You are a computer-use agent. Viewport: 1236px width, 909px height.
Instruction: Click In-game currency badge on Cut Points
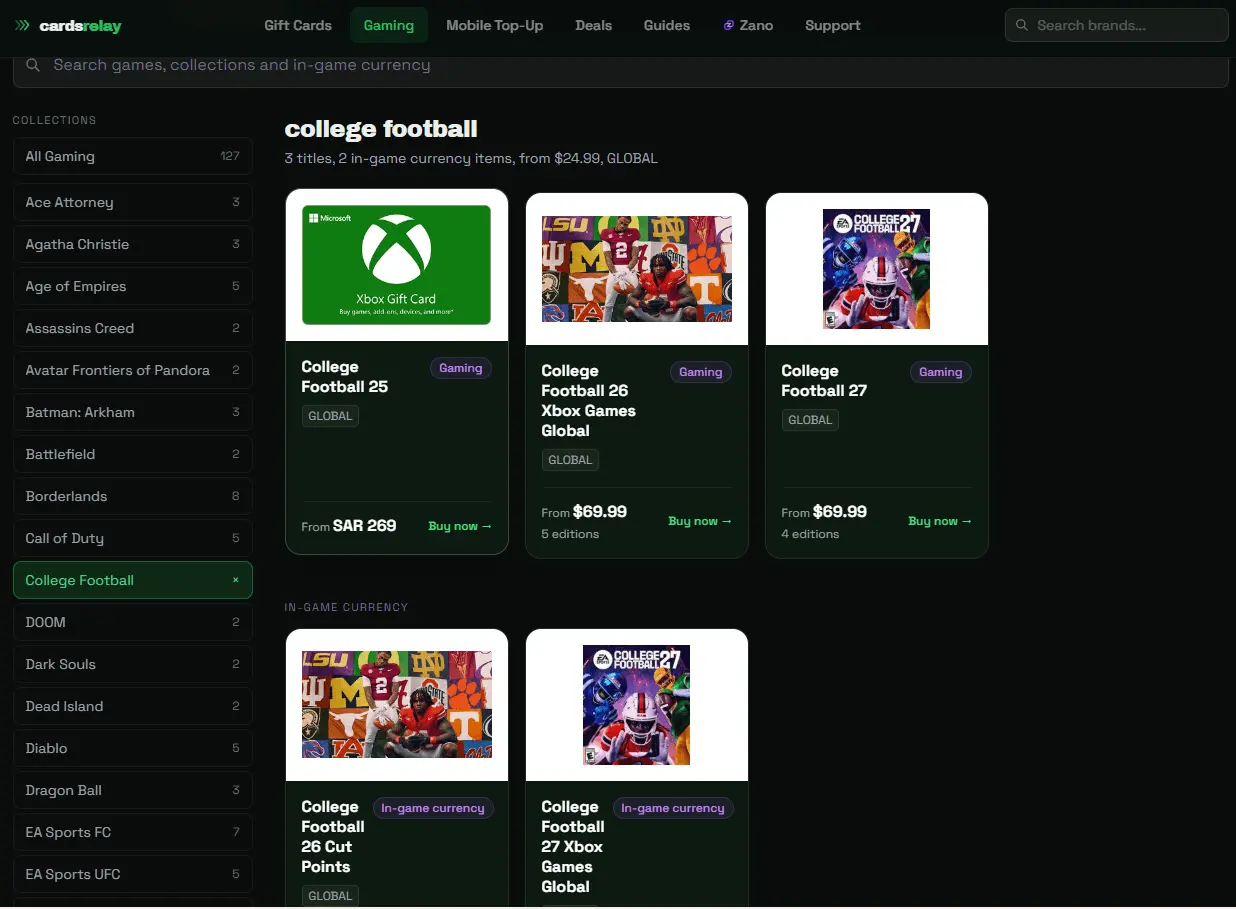click(433, 808)
